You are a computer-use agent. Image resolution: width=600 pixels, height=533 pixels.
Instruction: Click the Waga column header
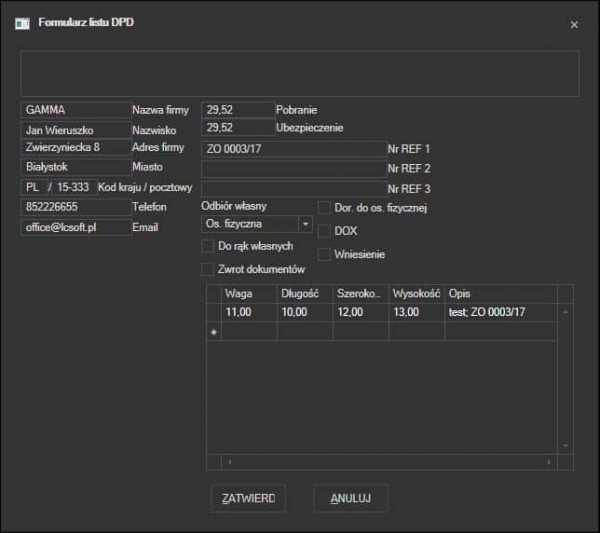pos(249,294)
